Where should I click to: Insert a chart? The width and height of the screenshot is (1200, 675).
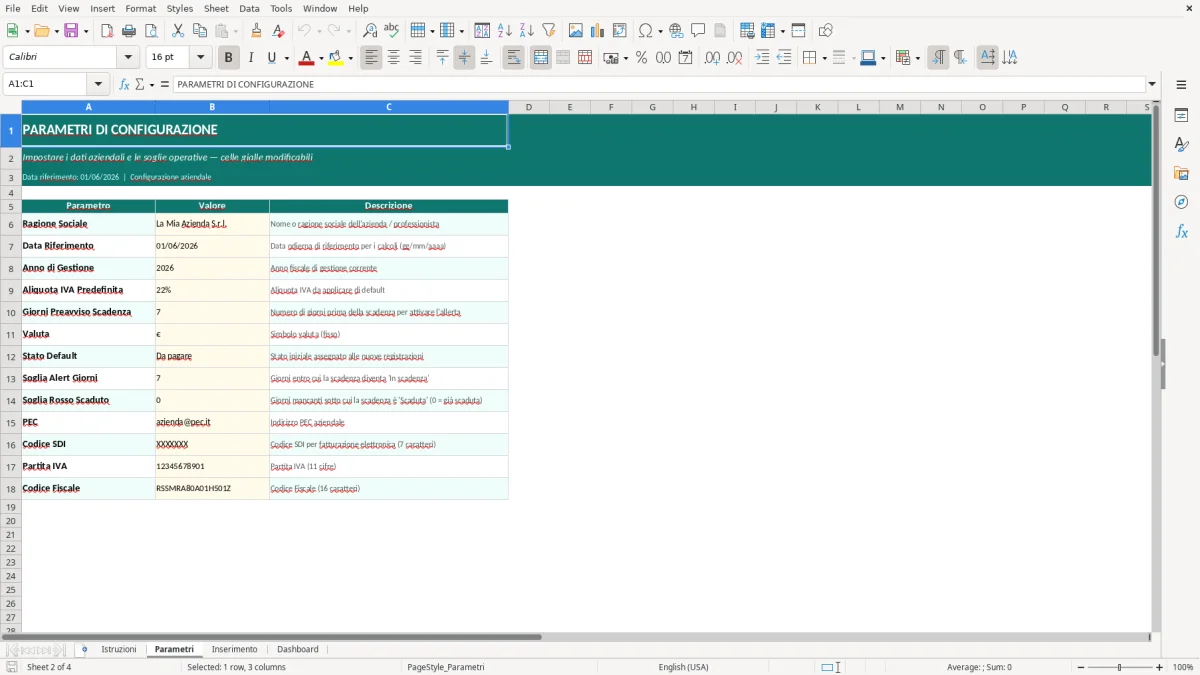[x=598, y=31]
